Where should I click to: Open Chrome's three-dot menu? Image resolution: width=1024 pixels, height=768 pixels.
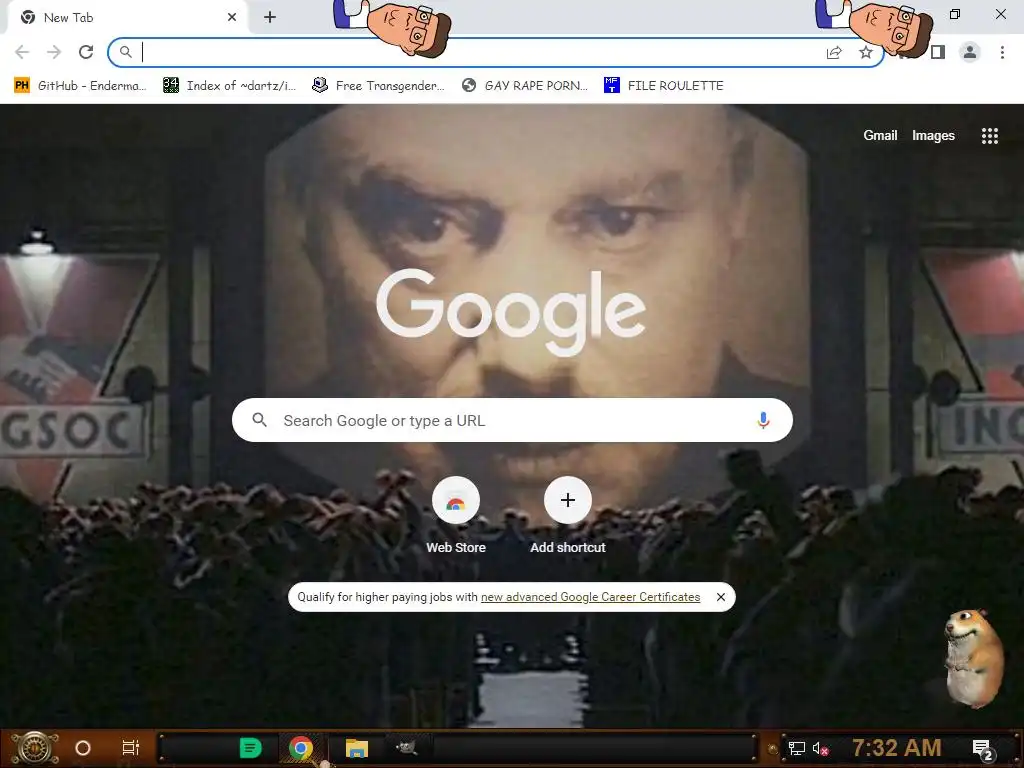click(x=1002, y=52)
